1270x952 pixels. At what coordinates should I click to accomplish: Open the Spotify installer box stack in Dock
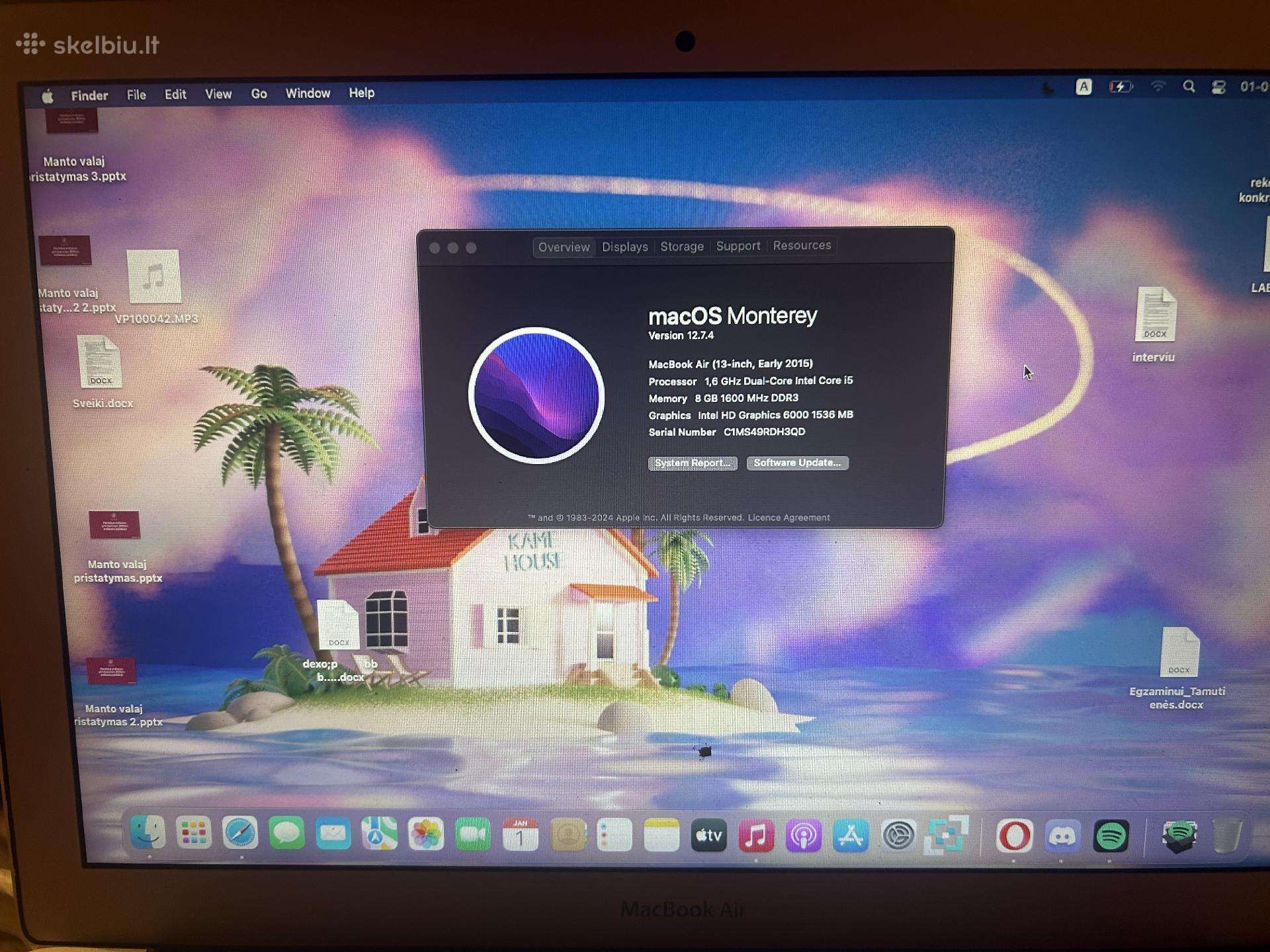tap(1179, 837)
